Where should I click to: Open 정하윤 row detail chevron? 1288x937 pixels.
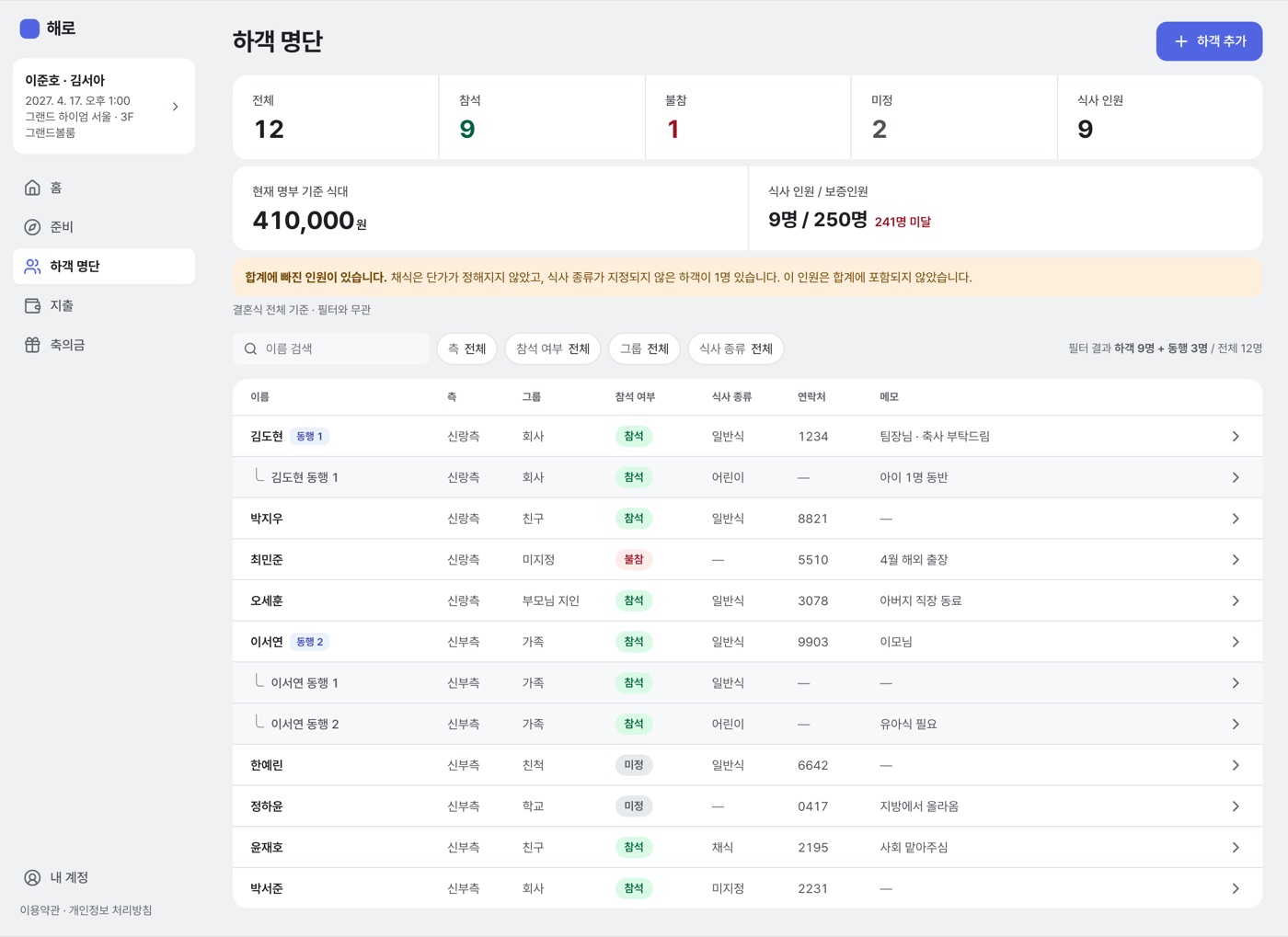coord(1236,806)
